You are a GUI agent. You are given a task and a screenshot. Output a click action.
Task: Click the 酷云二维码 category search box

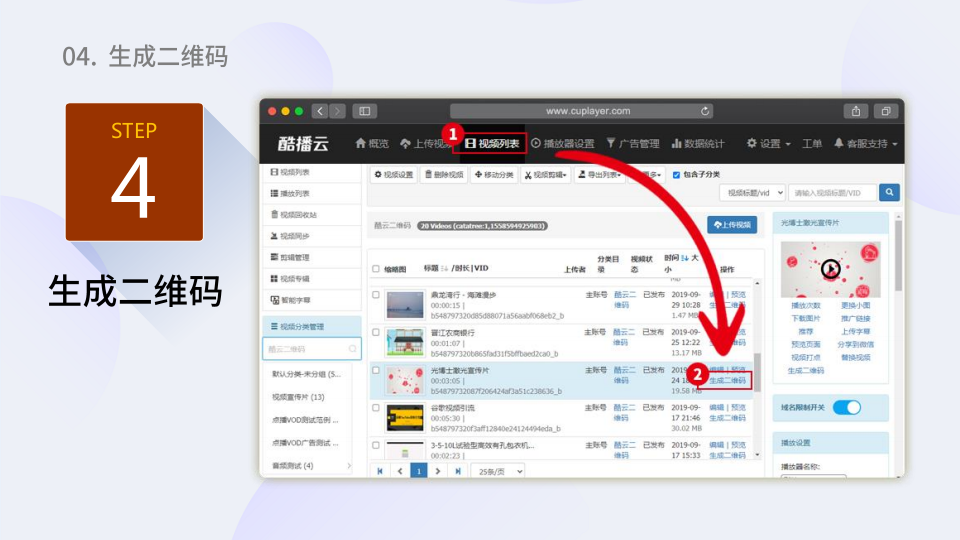312,349
